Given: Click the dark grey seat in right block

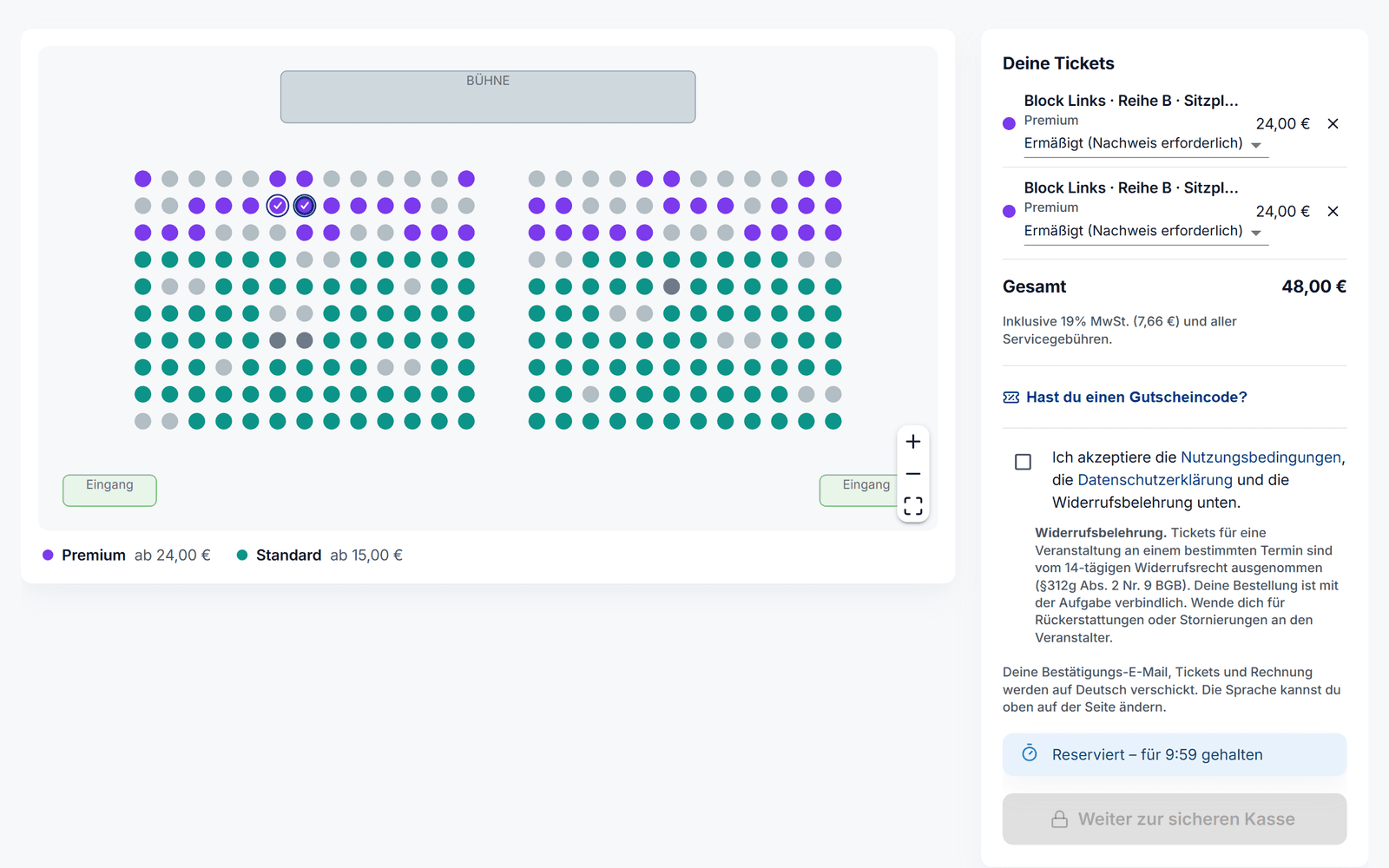Looking at the screenshot, I should tap(671, 286).
